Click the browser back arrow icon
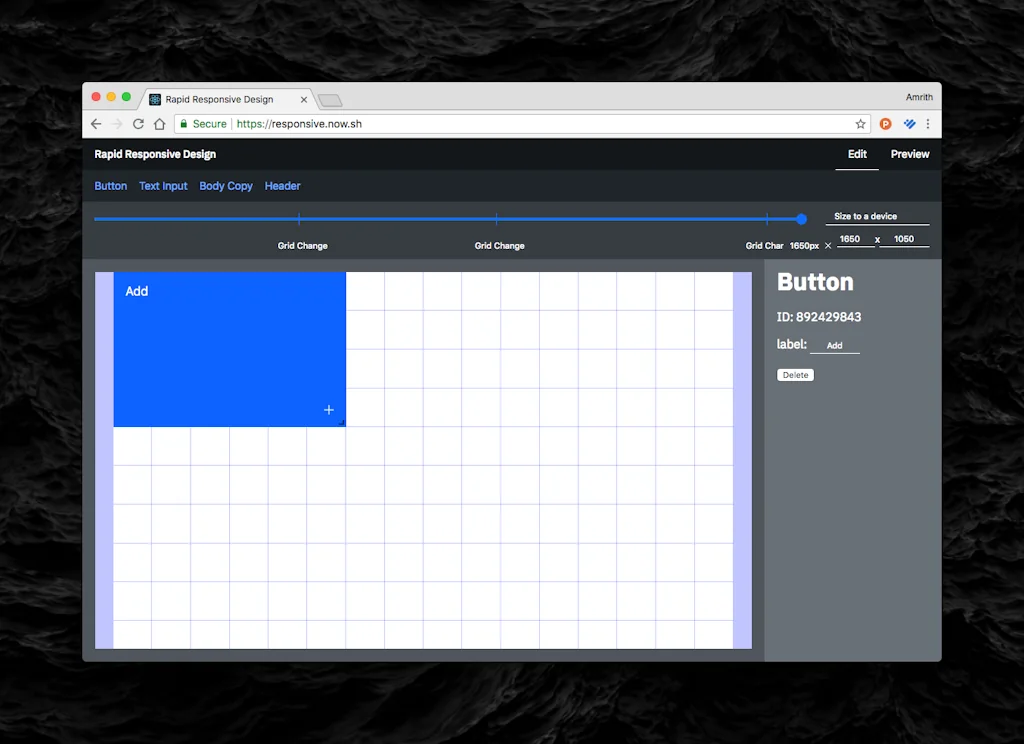The height and width of the screenshot is (744, 1024). (95, 123)
